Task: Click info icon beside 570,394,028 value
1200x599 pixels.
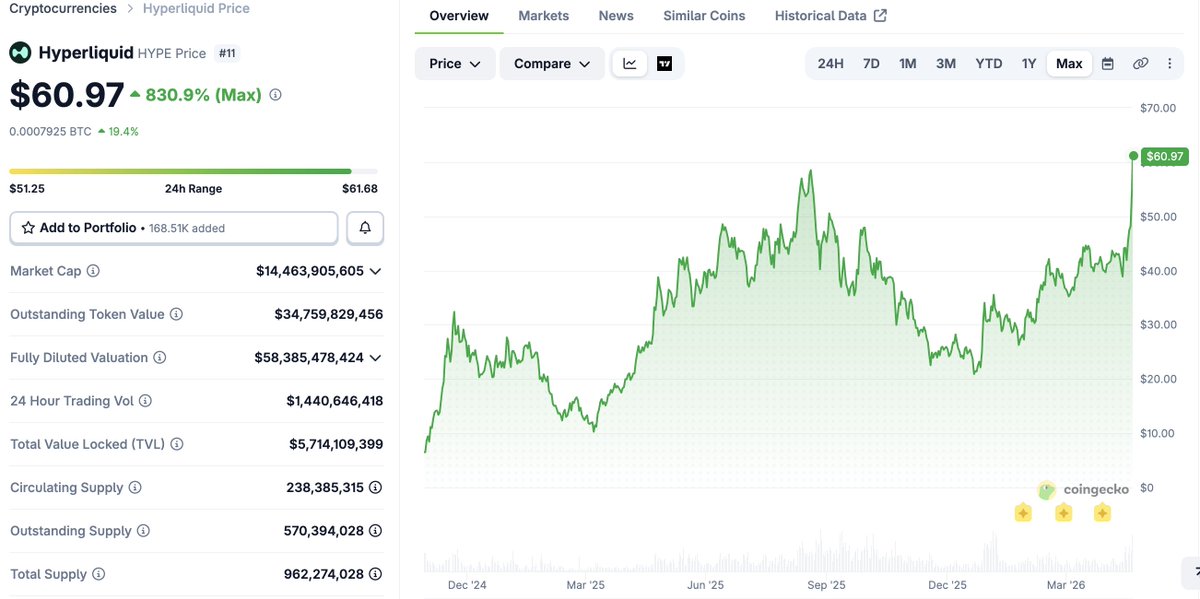Action: pyautogui.click(x=376, y=531)
